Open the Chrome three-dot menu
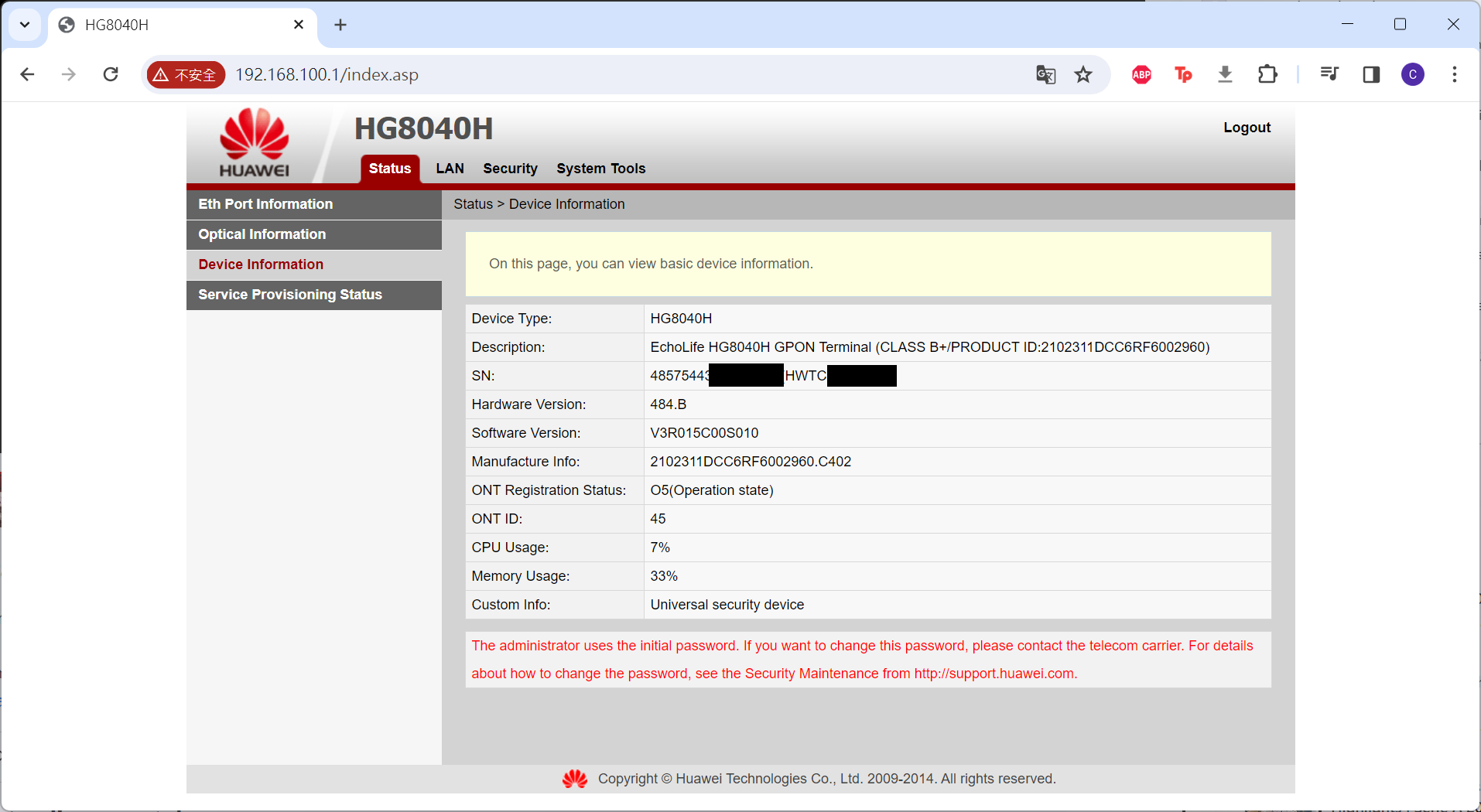This screenshot has height=812, width=1481. tap(1455, 74)
